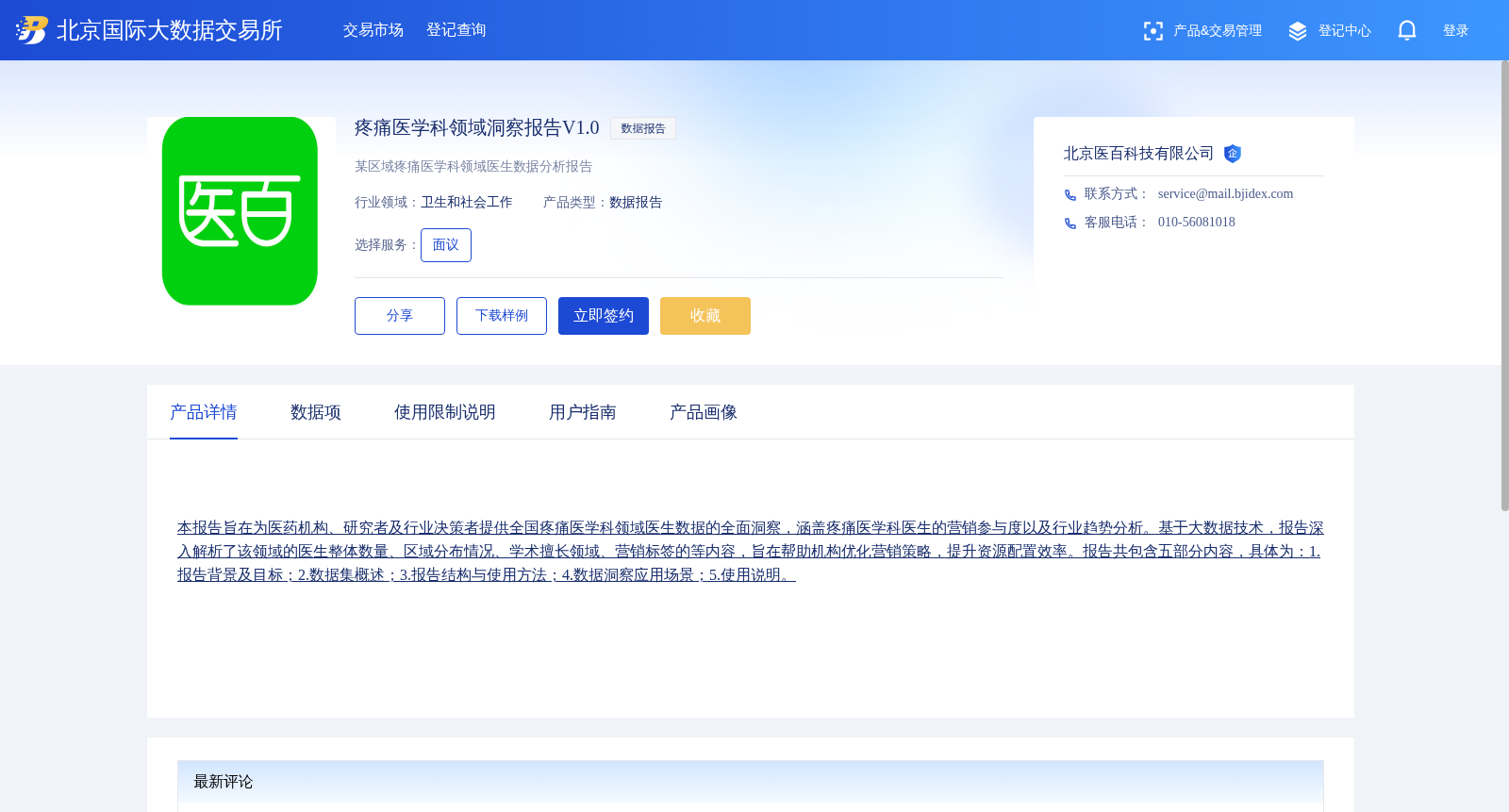Select the 面议 service option
1509x812 pixels.
(x=446, y=245)
